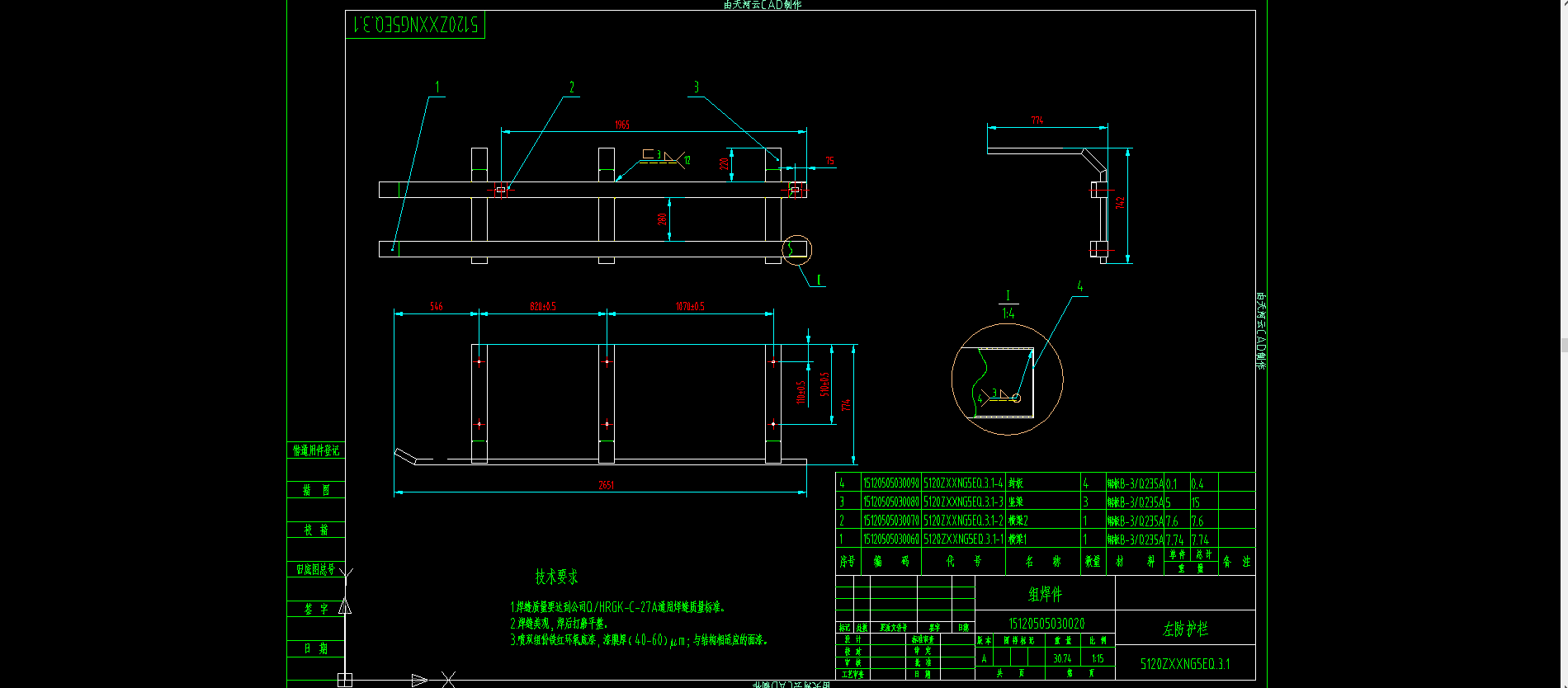The width and height of the screenshot is (1568, 688).
Task: Click the UCS origin square icon
Action: pos(345,680)
